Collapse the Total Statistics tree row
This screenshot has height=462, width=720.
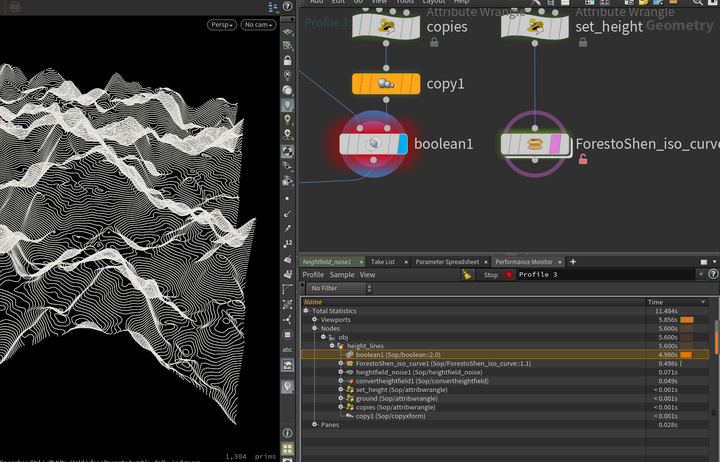pos(306,311)
